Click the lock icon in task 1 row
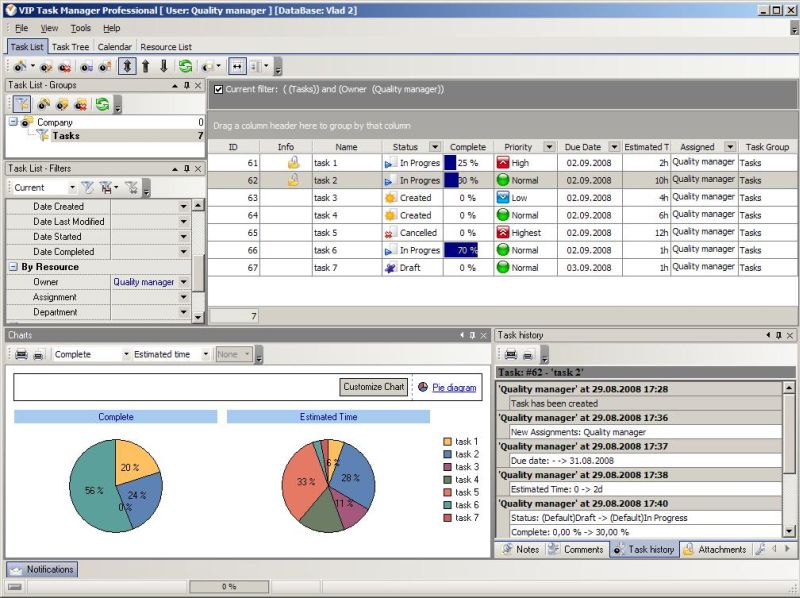Image resolution: width=800 pixels, height=598 pixels. pos(293,162)
